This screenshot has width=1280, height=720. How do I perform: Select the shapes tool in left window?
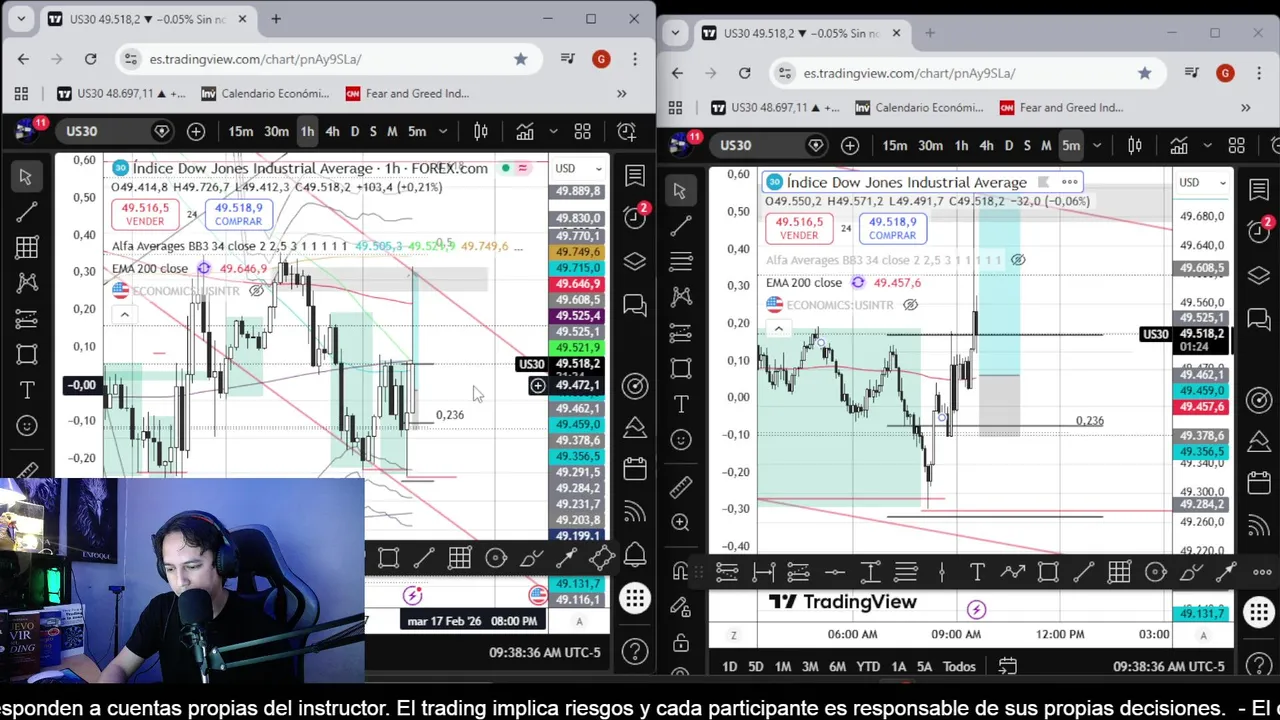click(x=26, y=355)
